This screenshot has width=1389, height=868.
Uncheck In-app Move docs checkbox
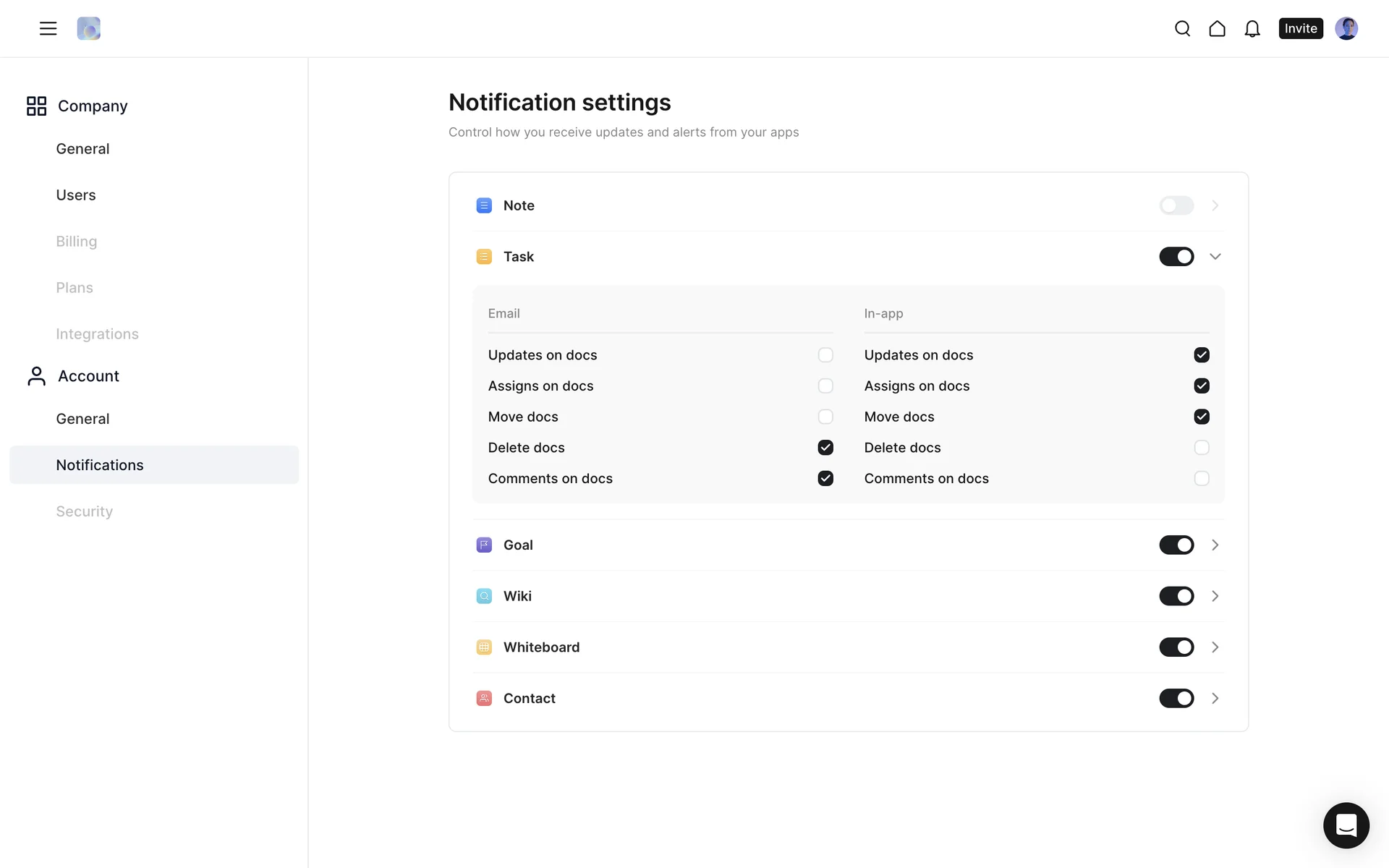(x=1201, y=417)
